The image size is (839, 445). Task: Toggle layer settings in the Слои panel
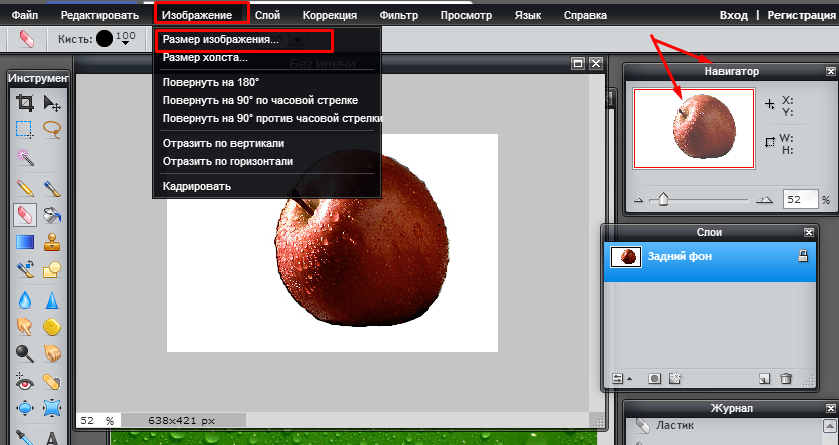[x=617, y=379]
